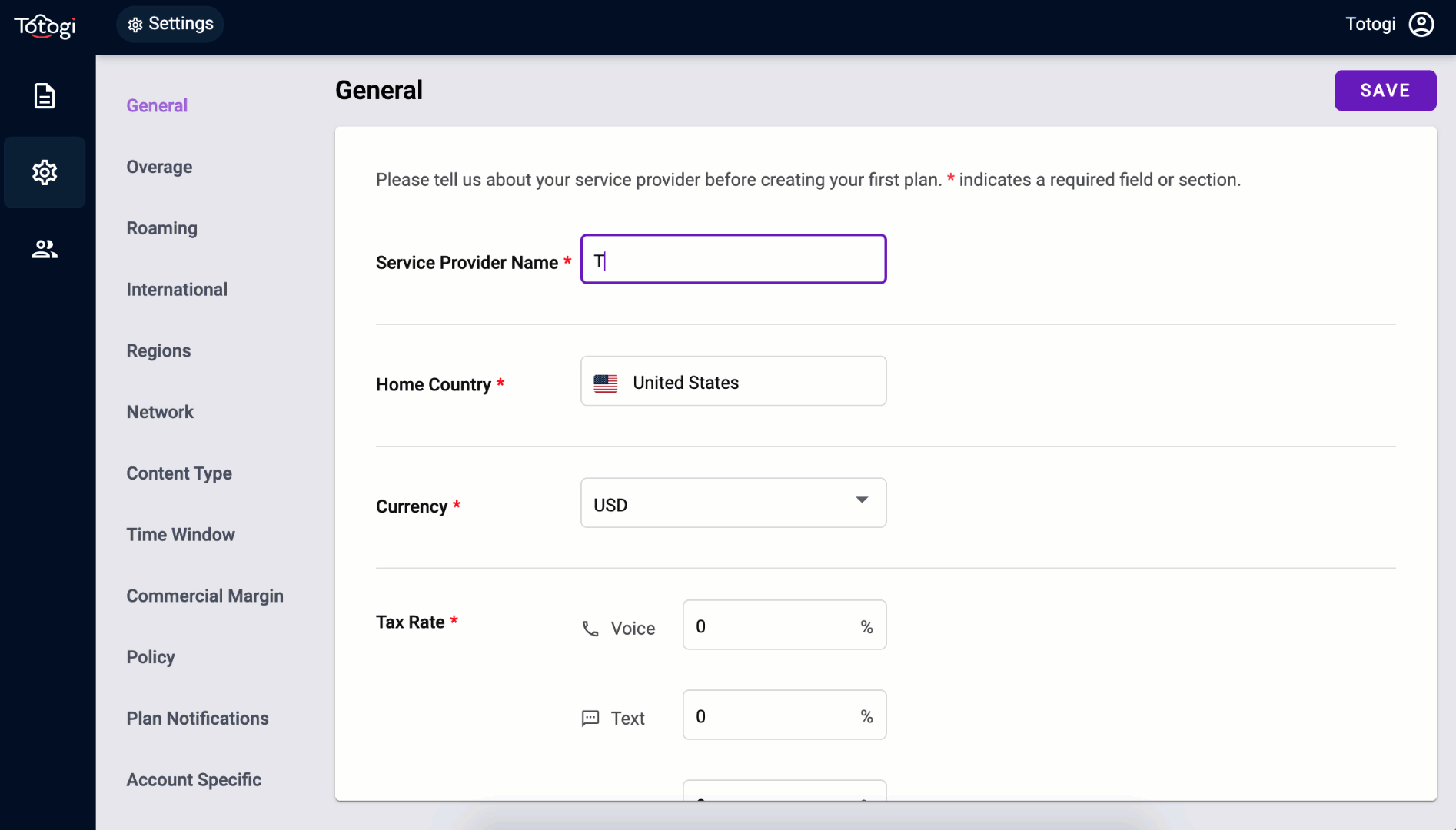This screenshot has height=830, width=1456.
Task: Open the Roaming settings section
Action: (161, 228)
